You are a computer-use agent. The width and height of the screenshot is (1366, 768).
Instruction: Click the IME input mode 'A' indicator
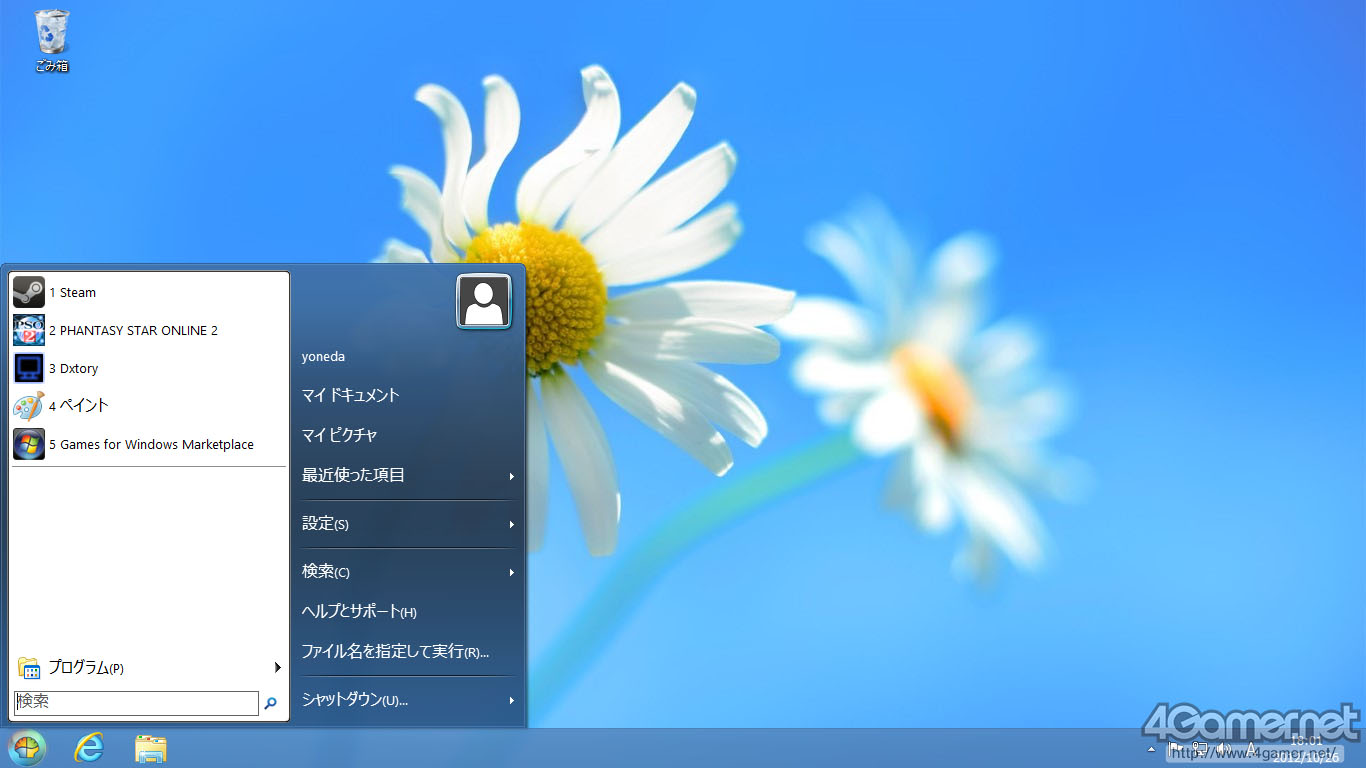pos(1251,748)
